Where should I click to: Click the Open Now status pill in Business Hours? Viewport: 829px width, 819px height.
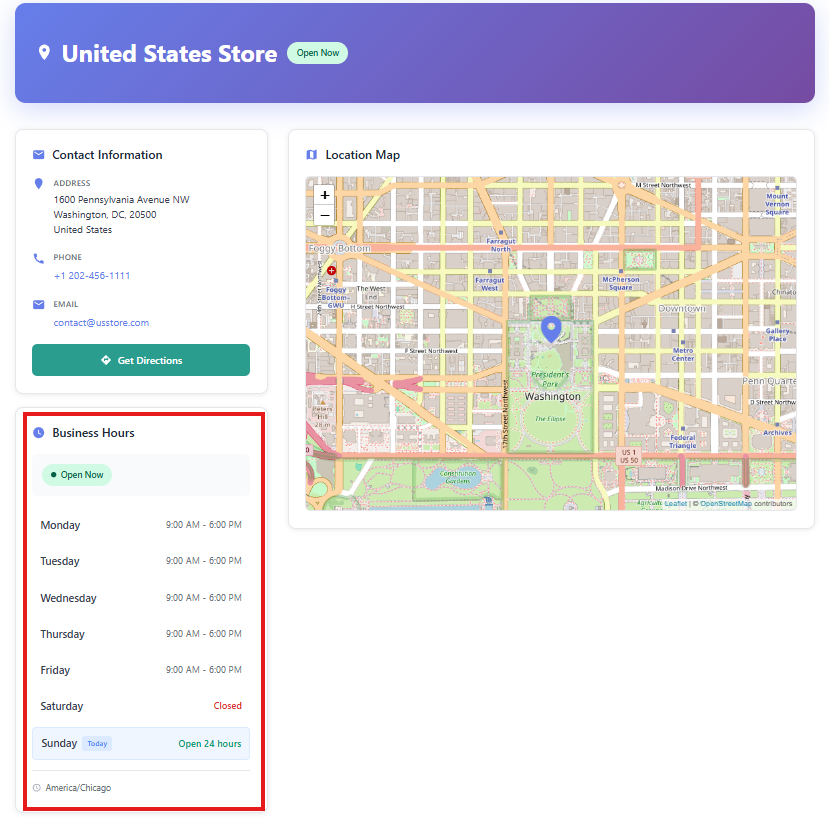77,475
